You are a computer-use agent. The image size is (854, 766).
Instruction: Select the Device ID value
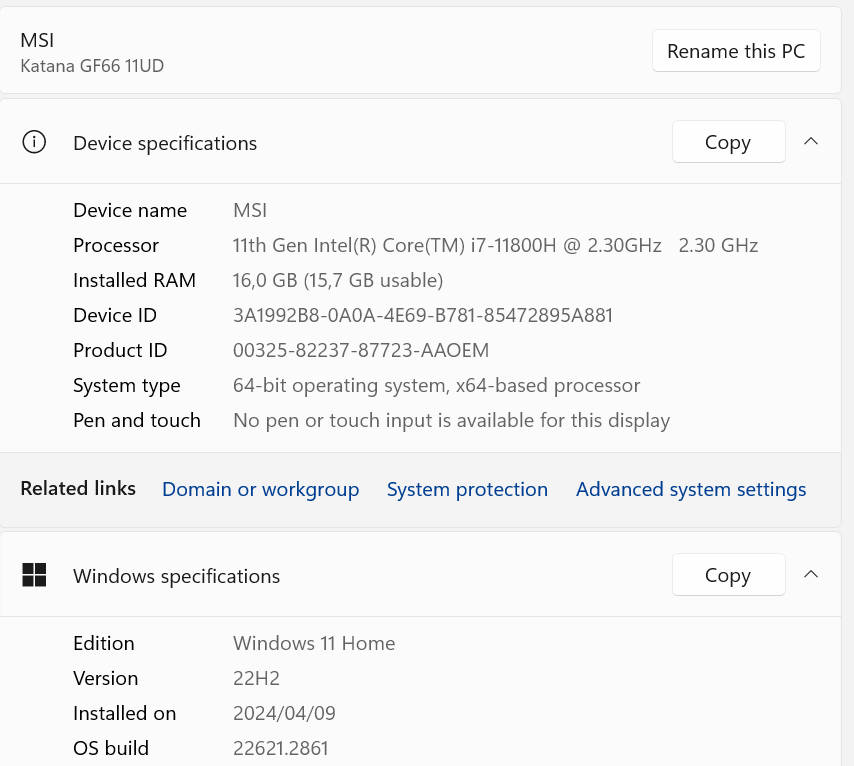[x=422, y=315]
